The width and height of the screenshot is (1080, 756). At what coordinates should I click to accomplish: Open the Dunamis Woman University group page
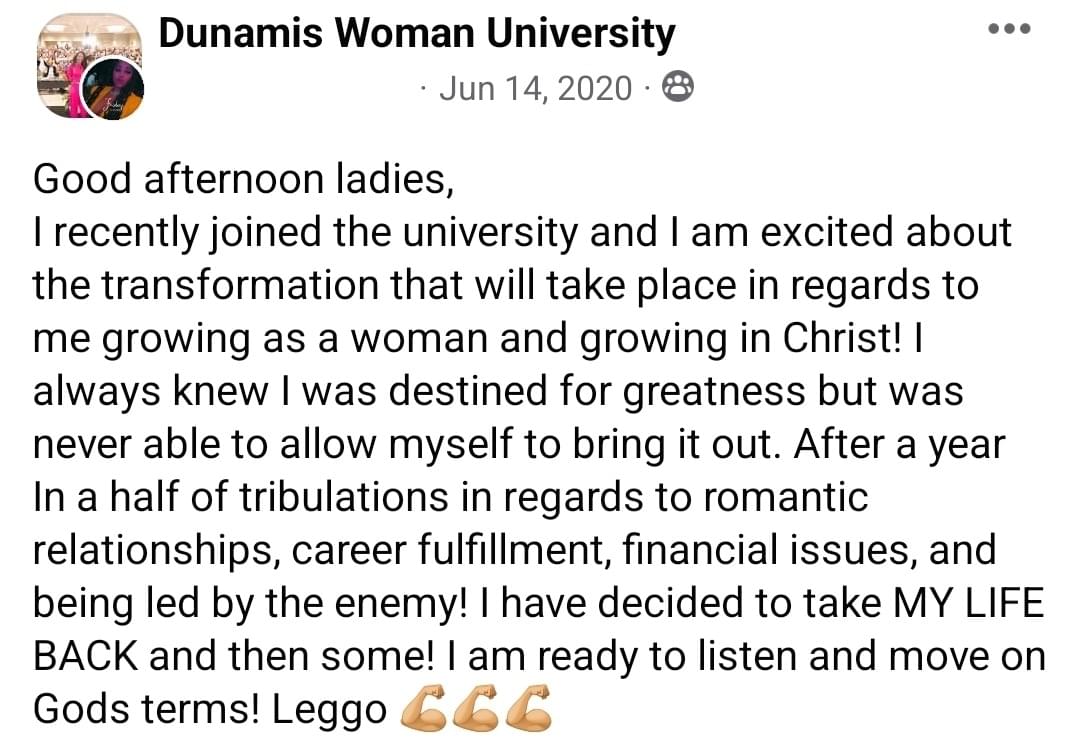tap(417, 33)
